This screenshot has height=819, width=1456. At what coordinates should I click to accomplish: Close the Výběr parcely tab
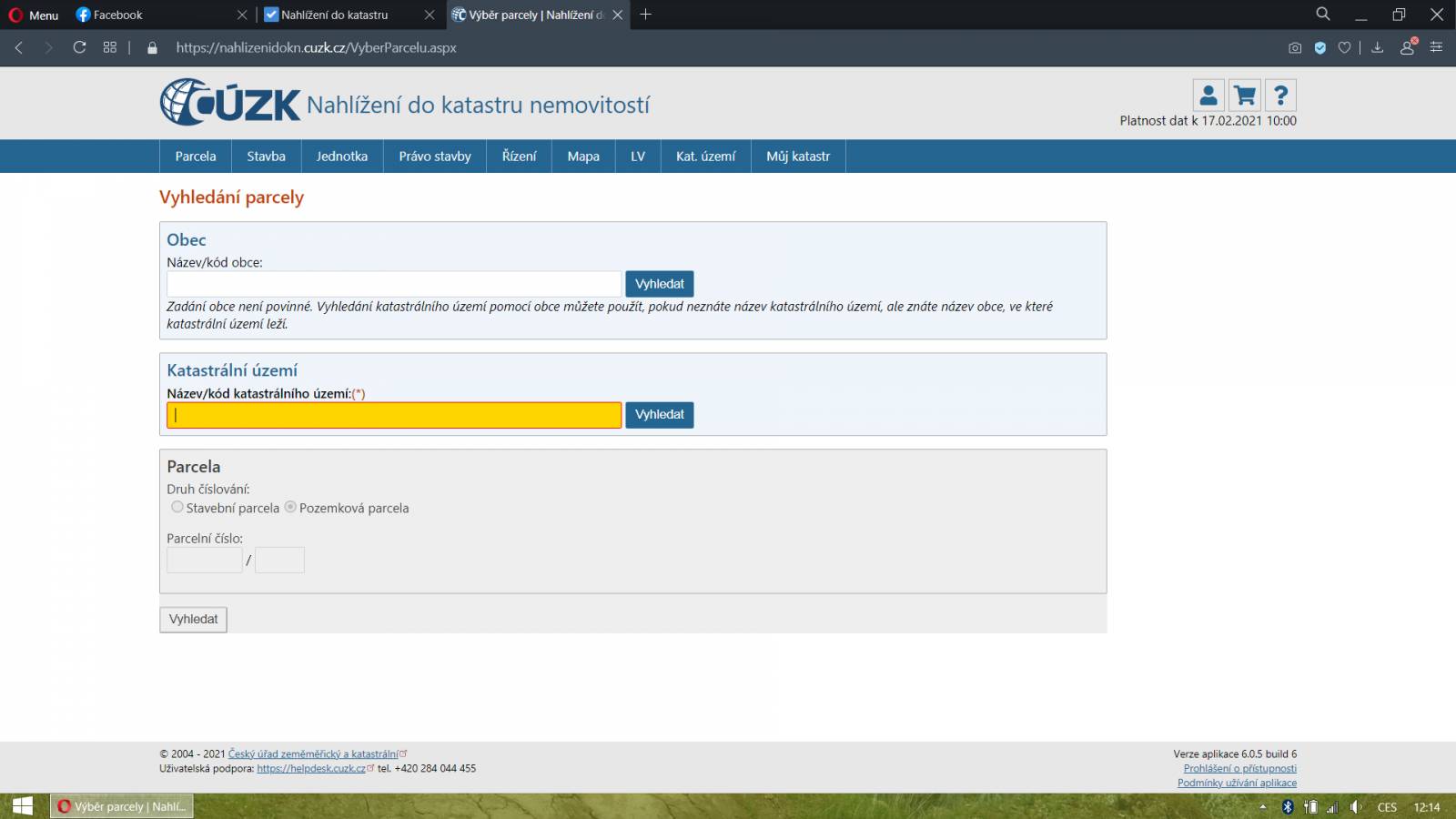point(618,15)
